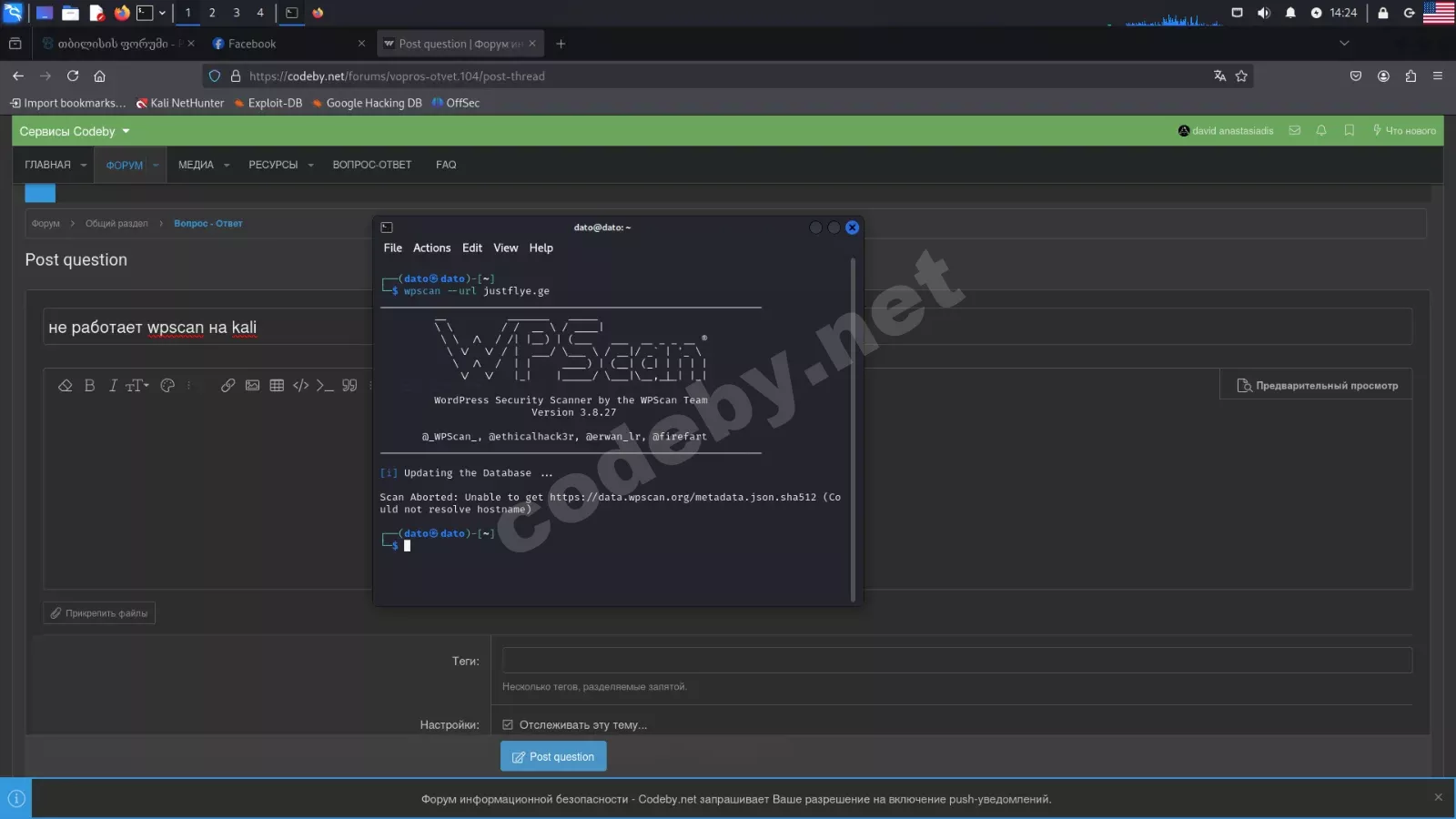The height and width of the screenshot is (819, 1456).
Task: Insert a link with the chain icon
Action: tap(227, 386)
